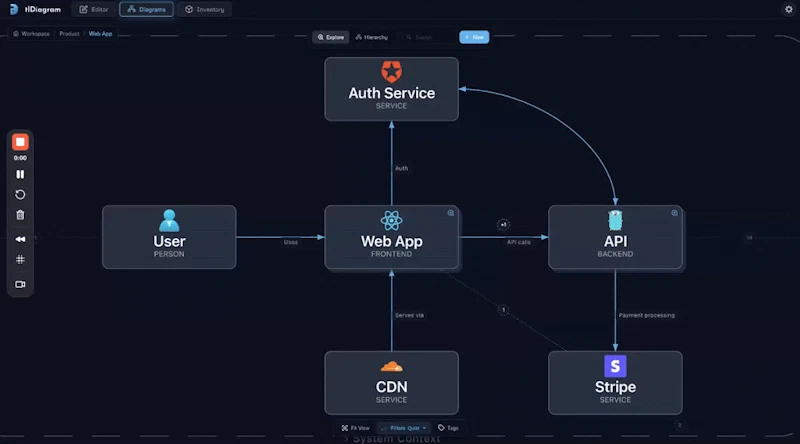800x444 pixels.
Task: Open the Inventory tab
Action: click(x=205, y=9)
